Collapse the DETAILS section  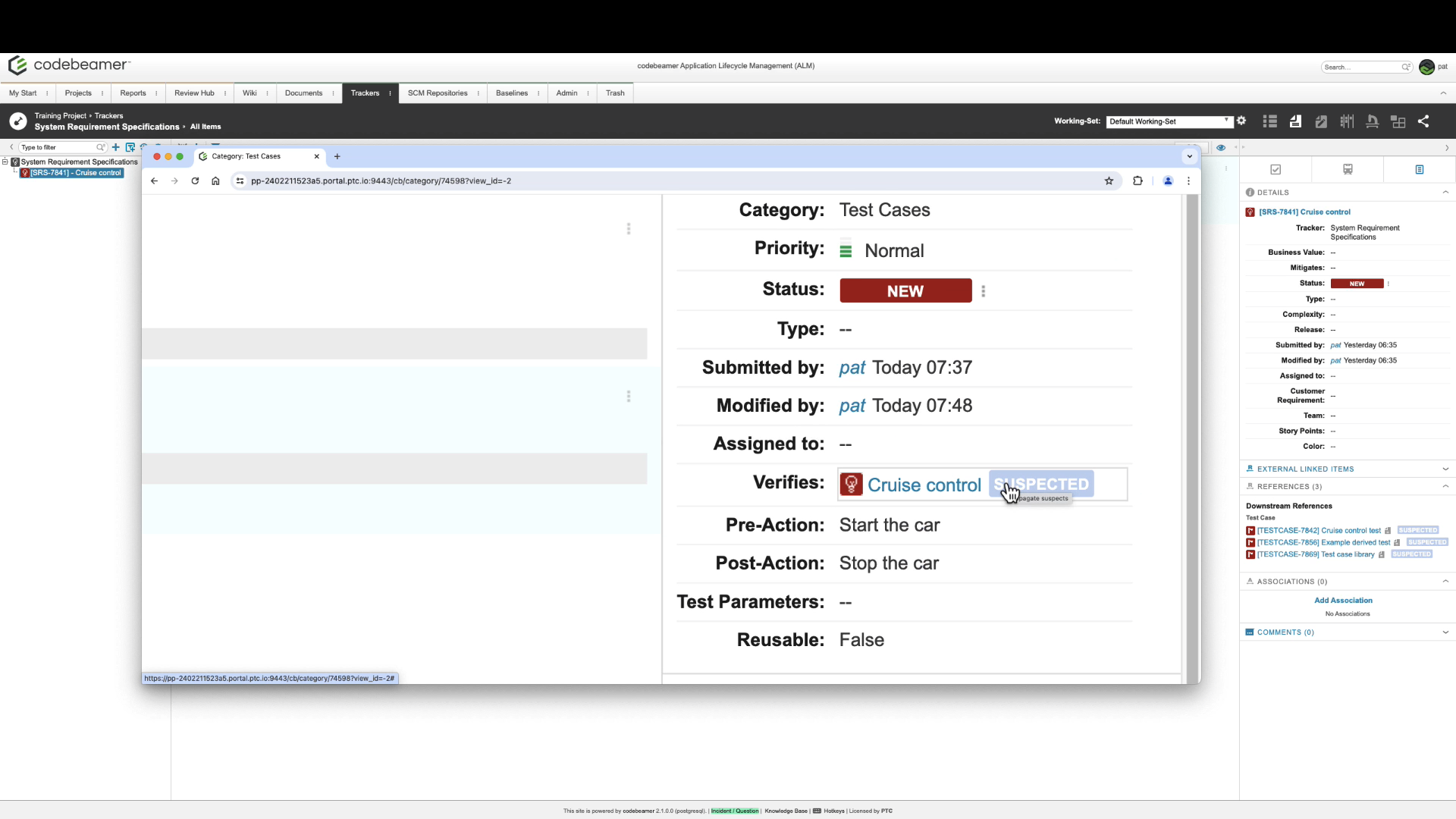click(x=1445, y=192)
